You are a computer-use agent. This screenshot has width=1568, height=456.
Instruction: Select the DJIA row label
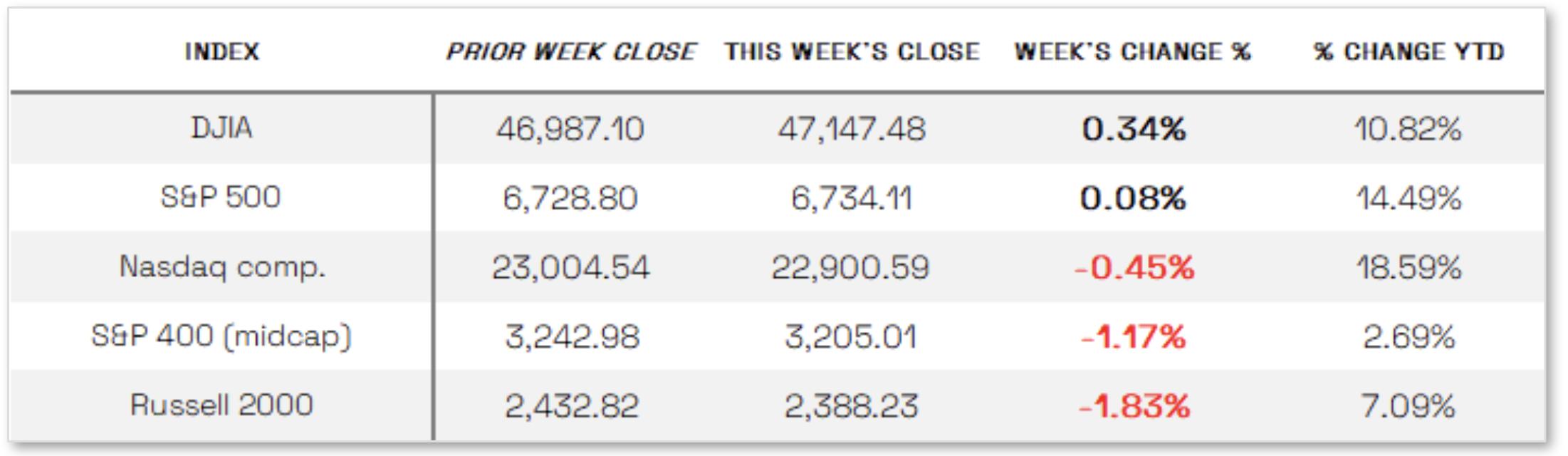[x=221, y=128]
